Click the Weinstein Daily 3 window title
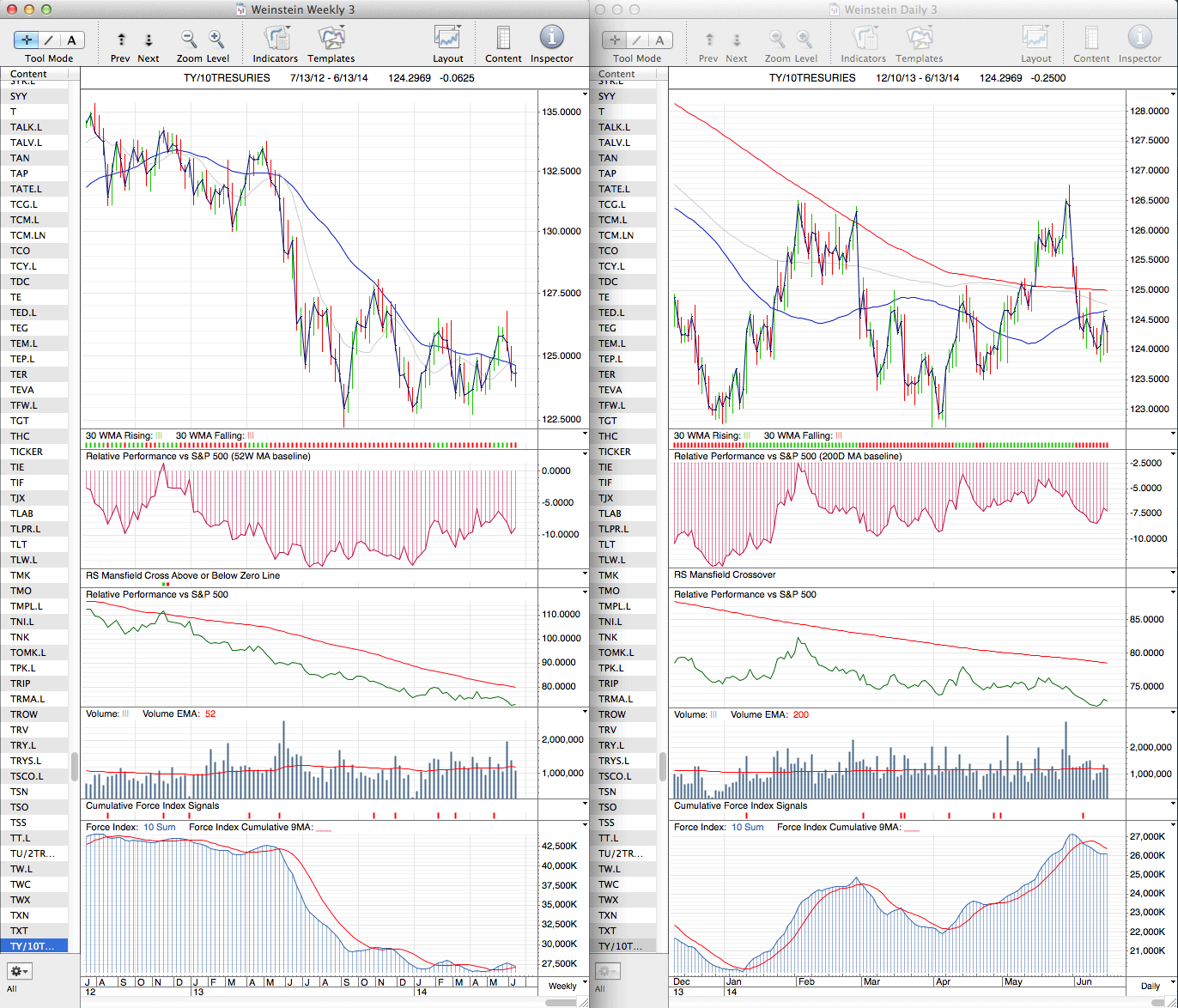 [890, 9]
